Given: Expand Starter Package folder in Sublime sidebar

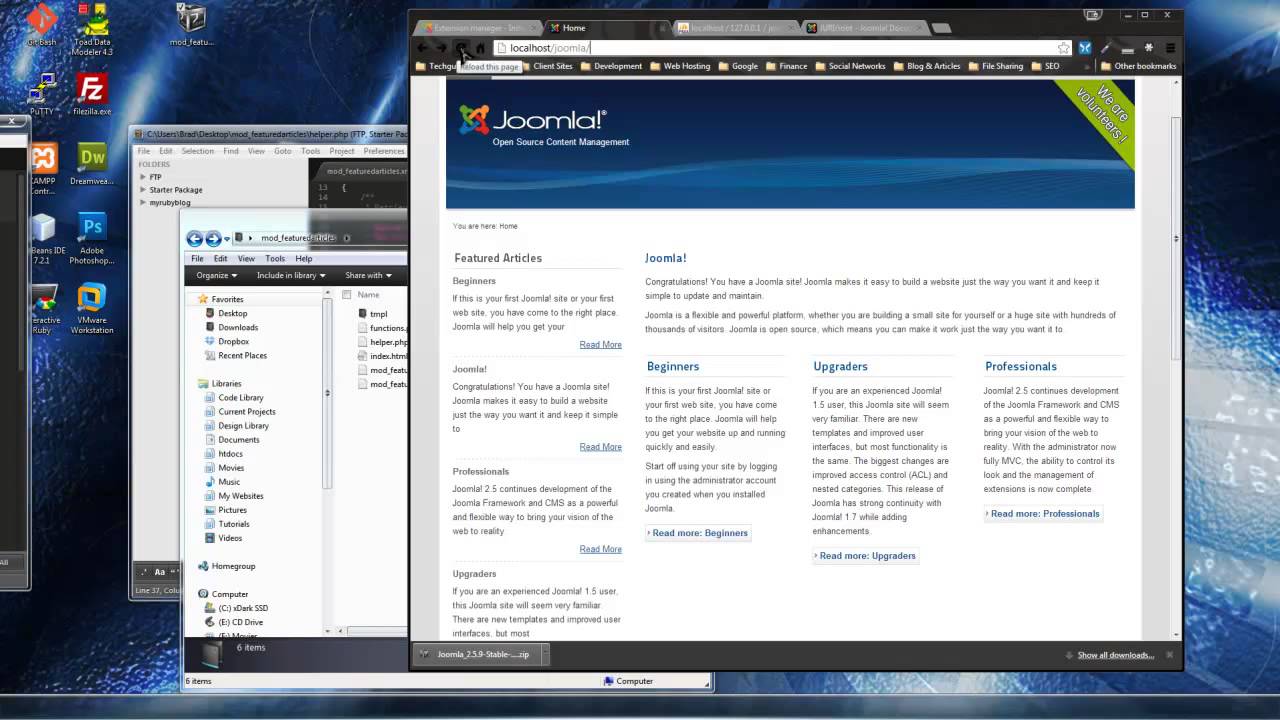Looking at the screenshot, I should (143, 190).
